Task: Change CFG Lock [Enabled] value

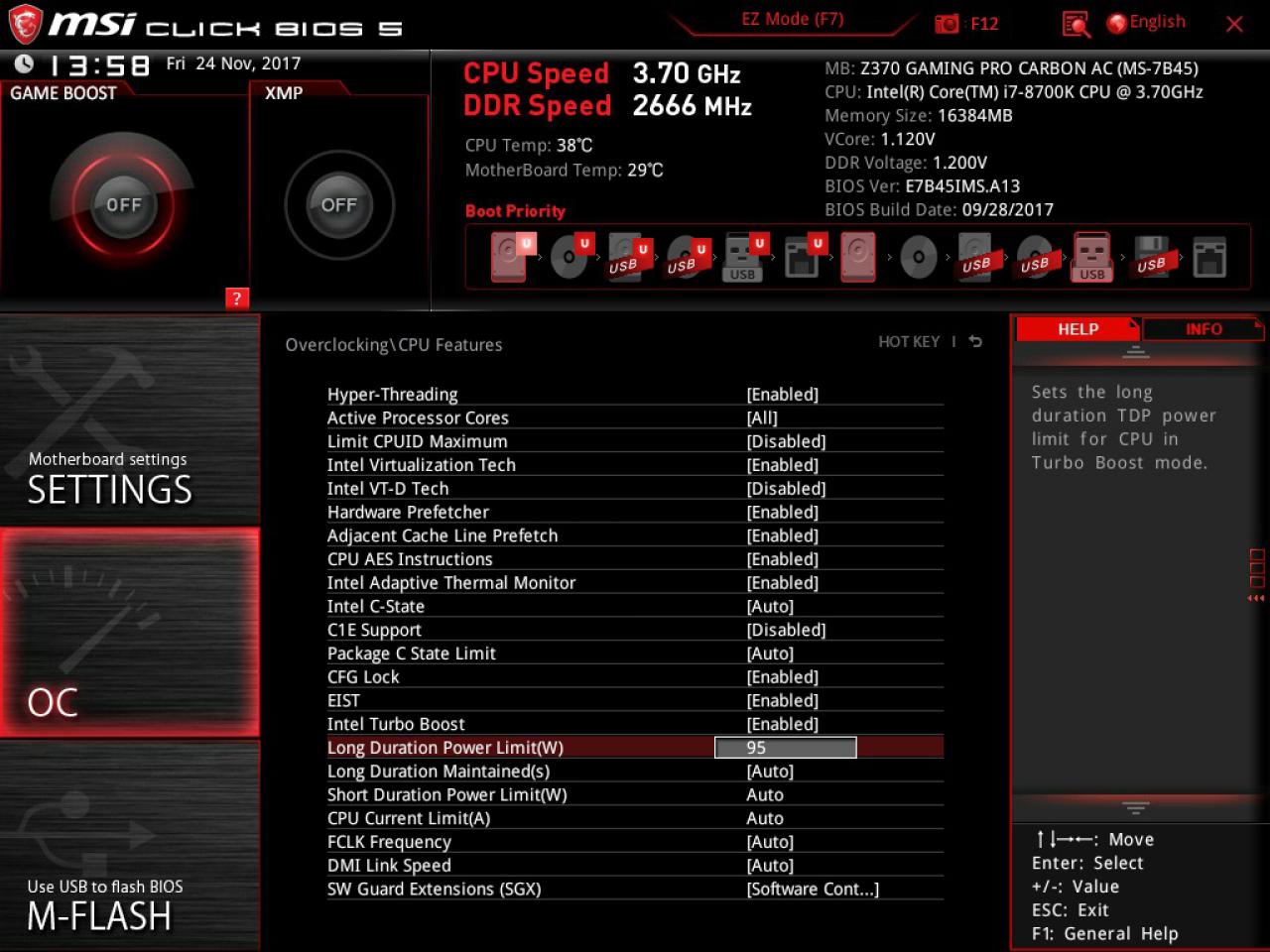Action: click(x=783, y=677)
